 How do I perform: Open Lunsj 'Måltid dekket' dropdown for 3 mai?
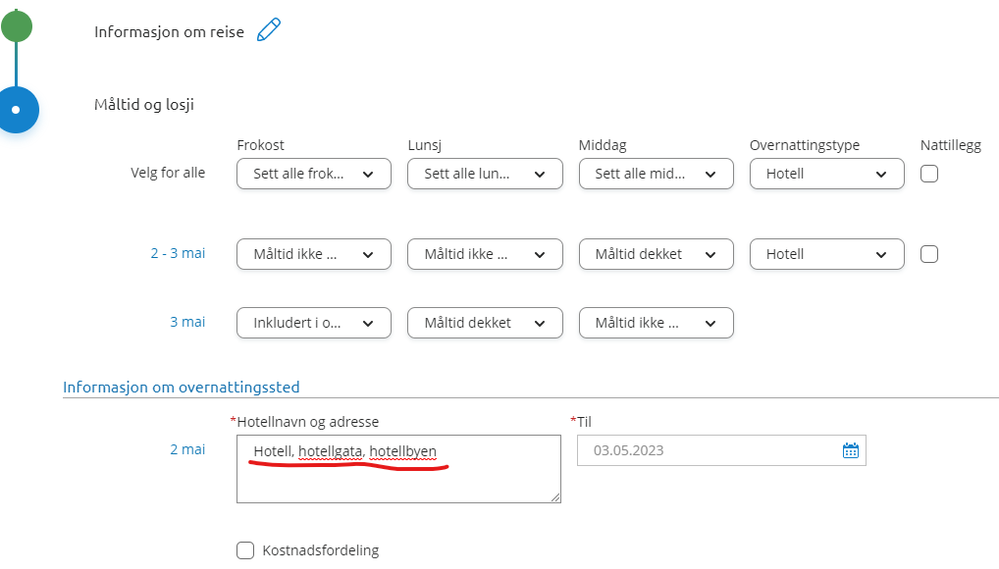[x=485, y=323]
